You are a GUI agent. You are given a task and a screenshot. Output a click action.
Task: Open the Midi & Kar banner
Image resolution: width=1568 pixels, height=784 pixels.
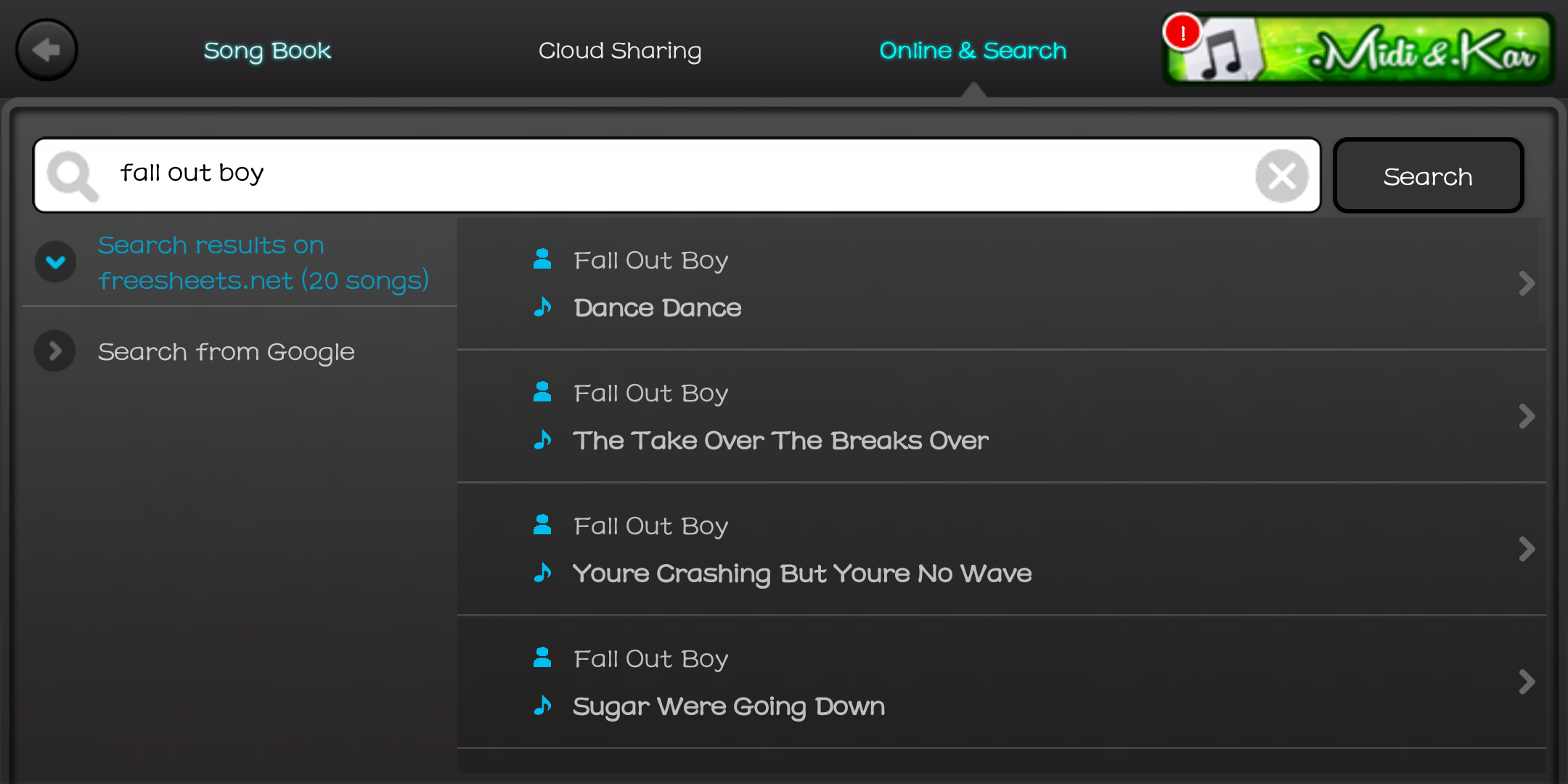point(1359,49)
